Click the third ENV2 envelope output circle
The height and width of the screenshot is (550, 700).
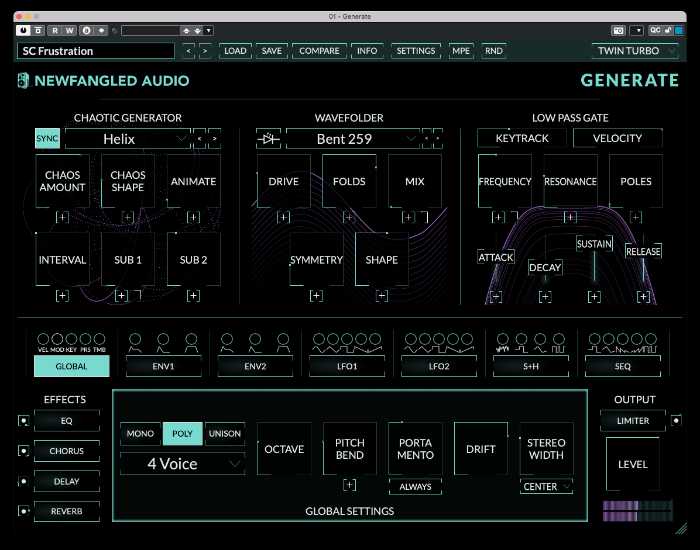(283, 339)
